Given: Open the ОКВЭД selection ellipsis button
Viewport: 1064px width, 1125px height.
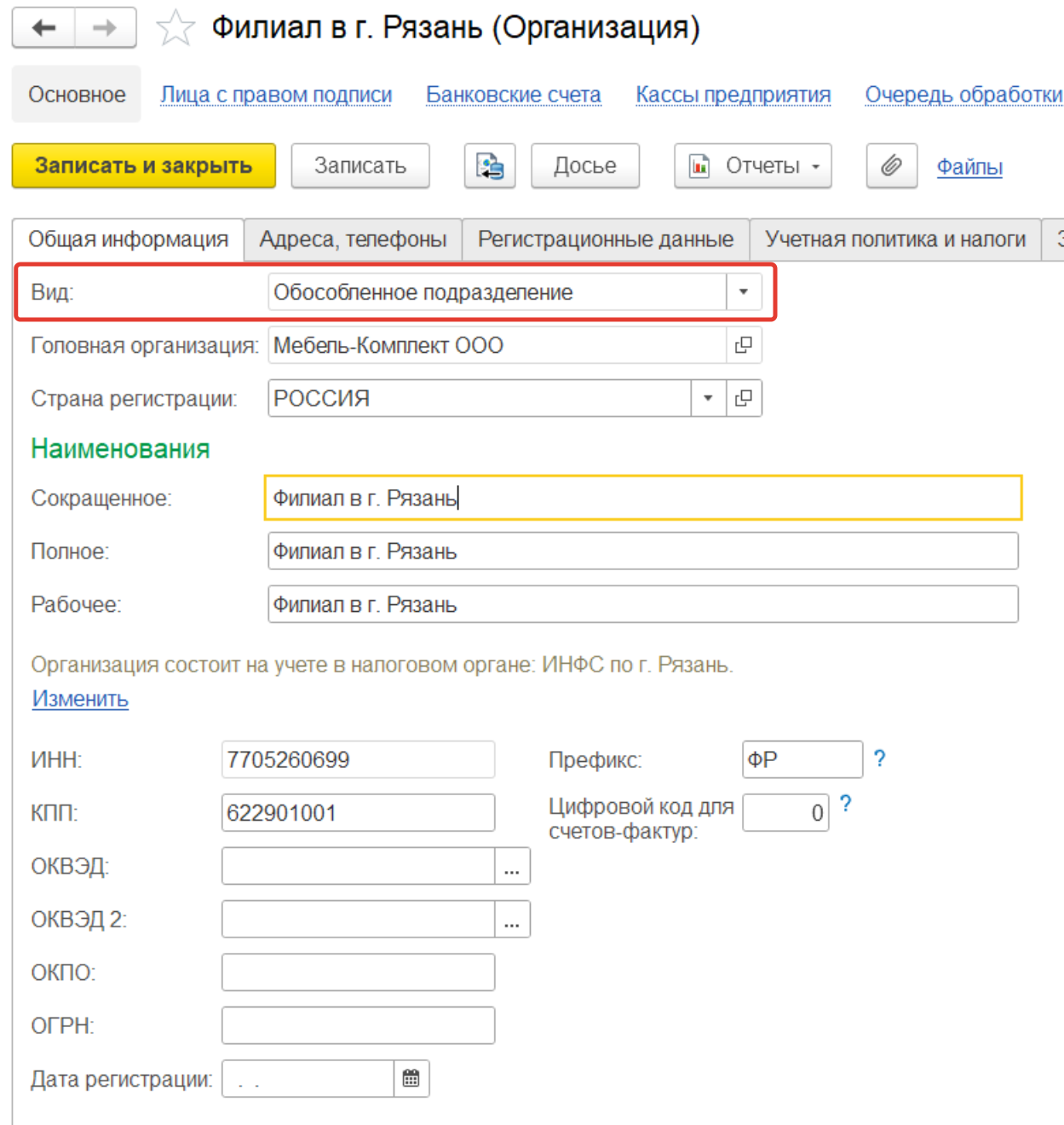Looking at the screenshot, I should coord(512,867).
